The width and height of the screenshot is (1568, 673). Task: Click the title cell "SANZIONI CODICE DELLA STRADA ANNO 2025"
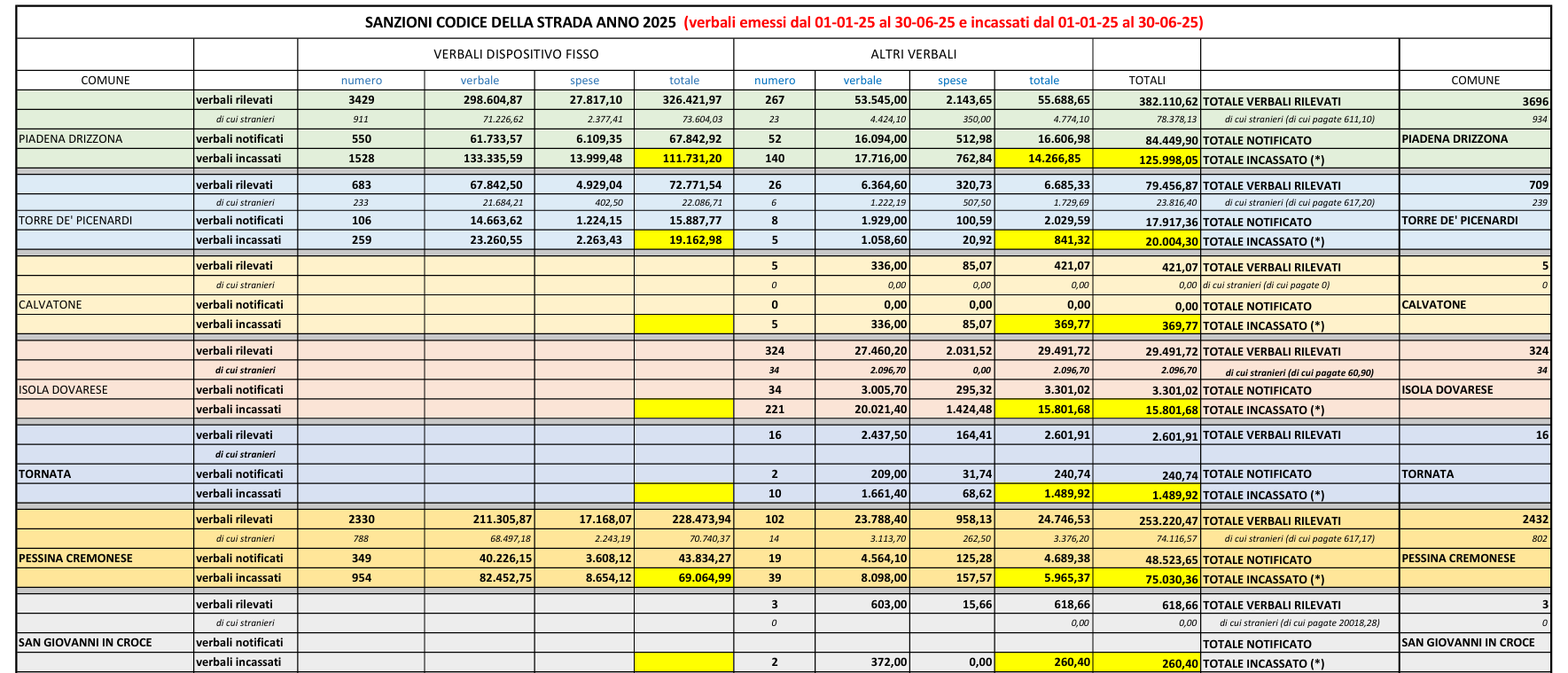pyautogui.click(x=520, y=22)
